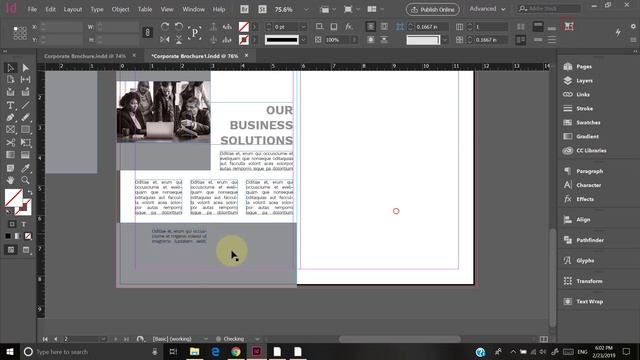Select the Note tool
Image resolution: width=640 pixels, height=360 pixels.
[11, 168]
